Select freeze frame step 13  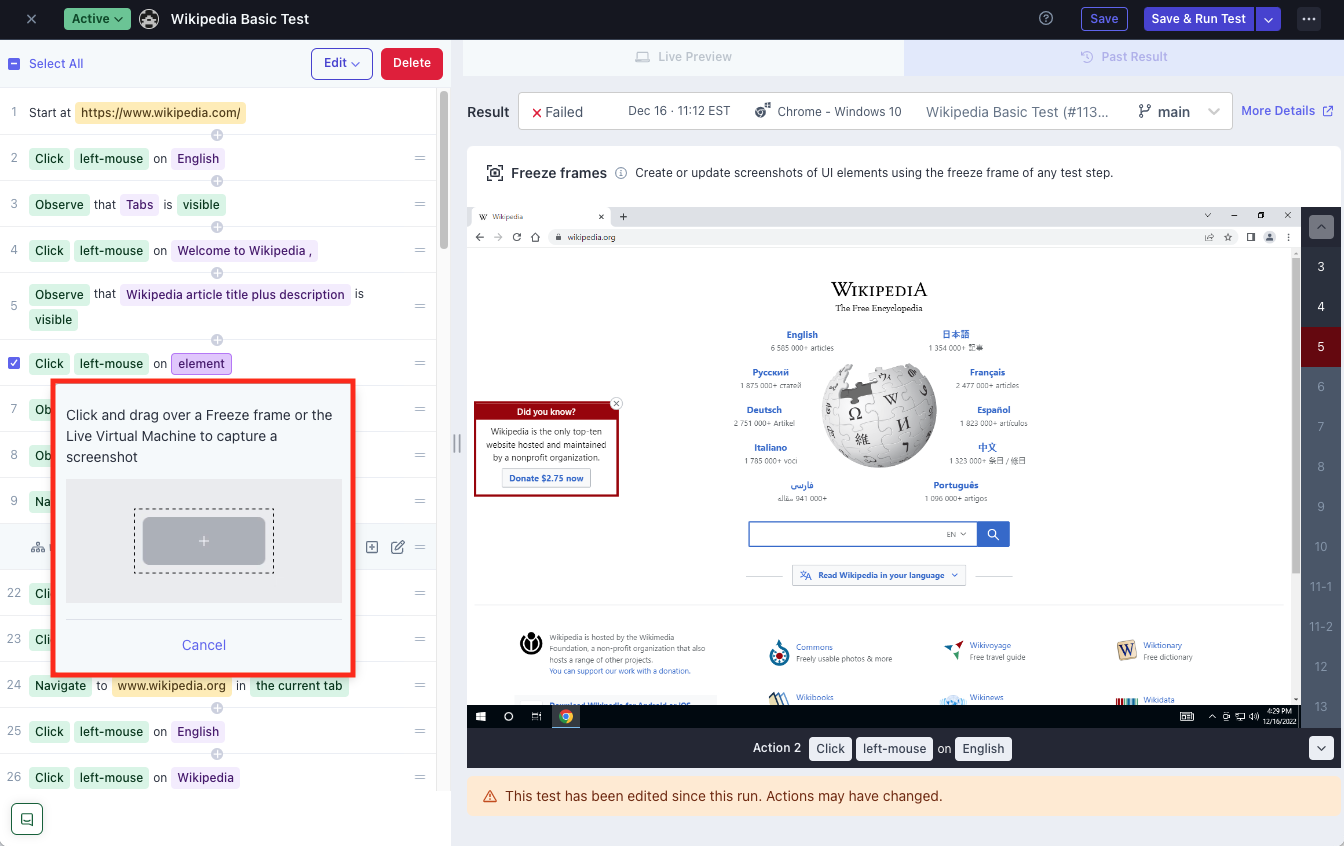tap(1321, 707)
